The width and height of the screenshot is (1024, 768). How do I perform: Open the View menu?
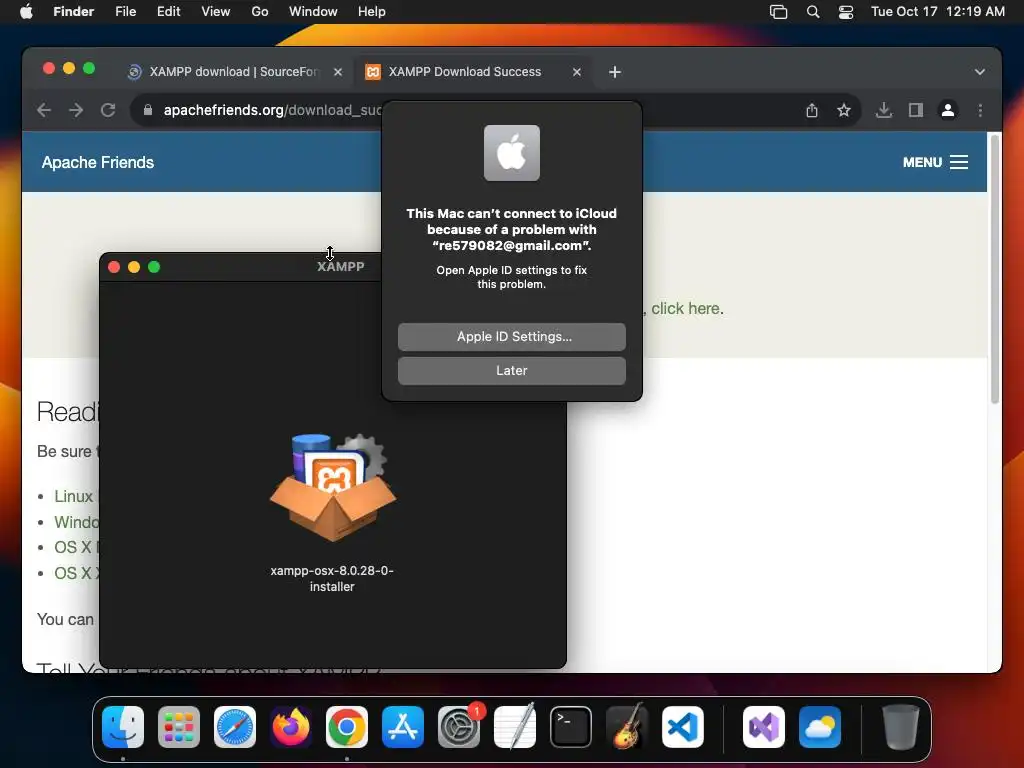tap(216, 12)
